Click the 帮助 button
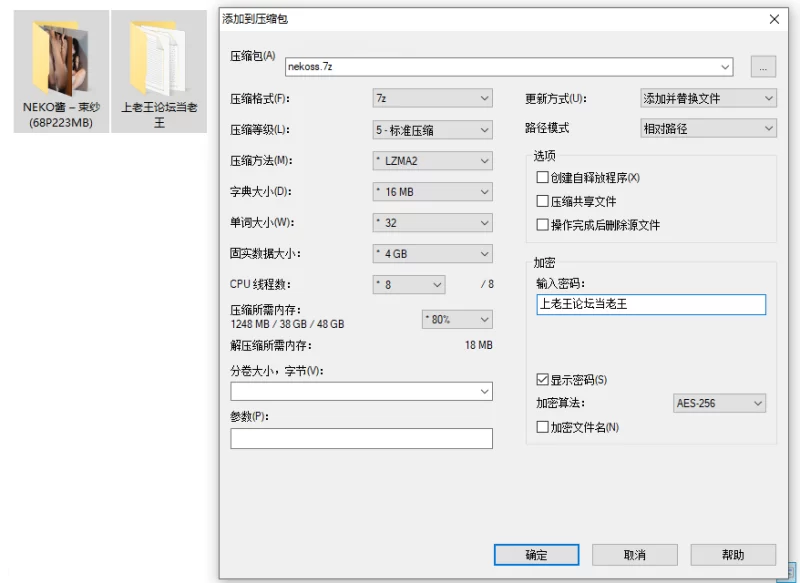 pyautogui.click(x=735, y=556)
